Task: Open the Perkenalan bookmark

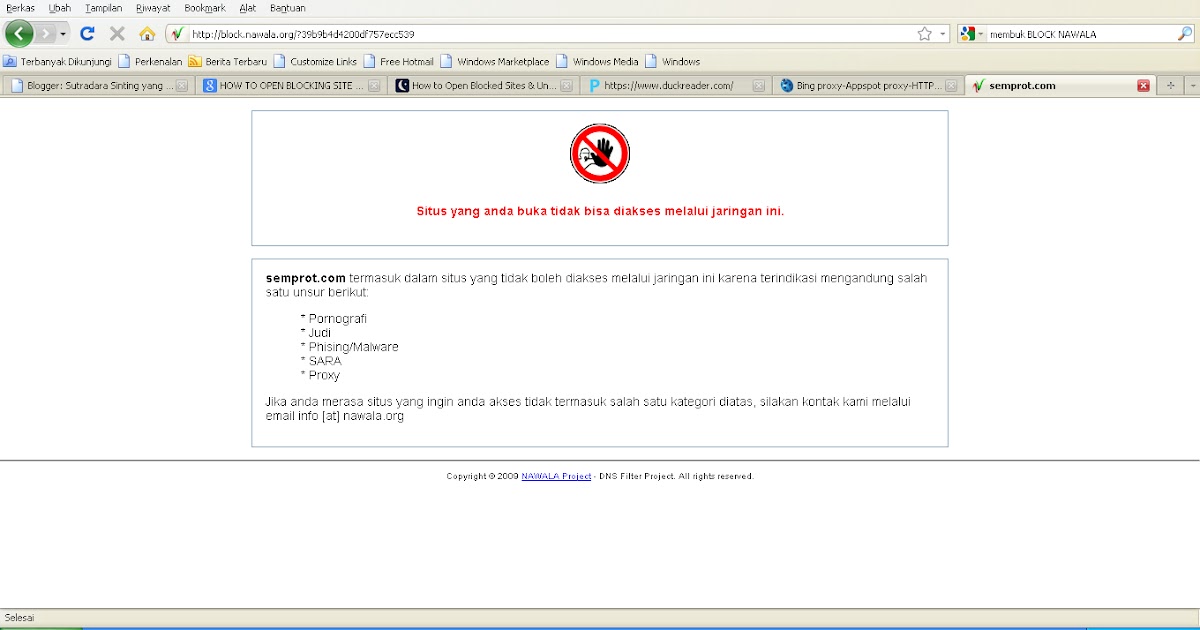Action: click(150, 61)
